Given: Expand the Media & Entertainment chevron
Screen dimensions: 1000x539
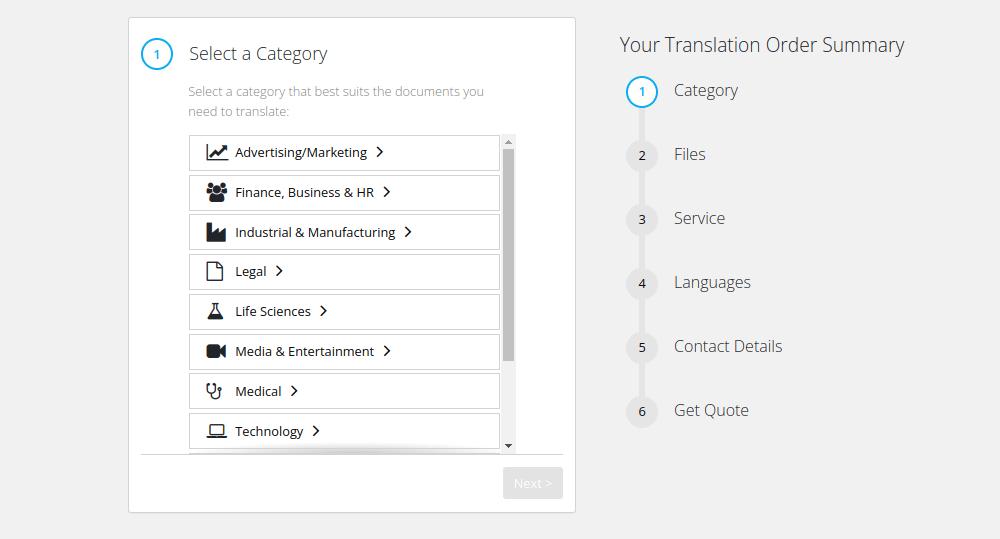Looking at the screenshot, I should (386, 351).
